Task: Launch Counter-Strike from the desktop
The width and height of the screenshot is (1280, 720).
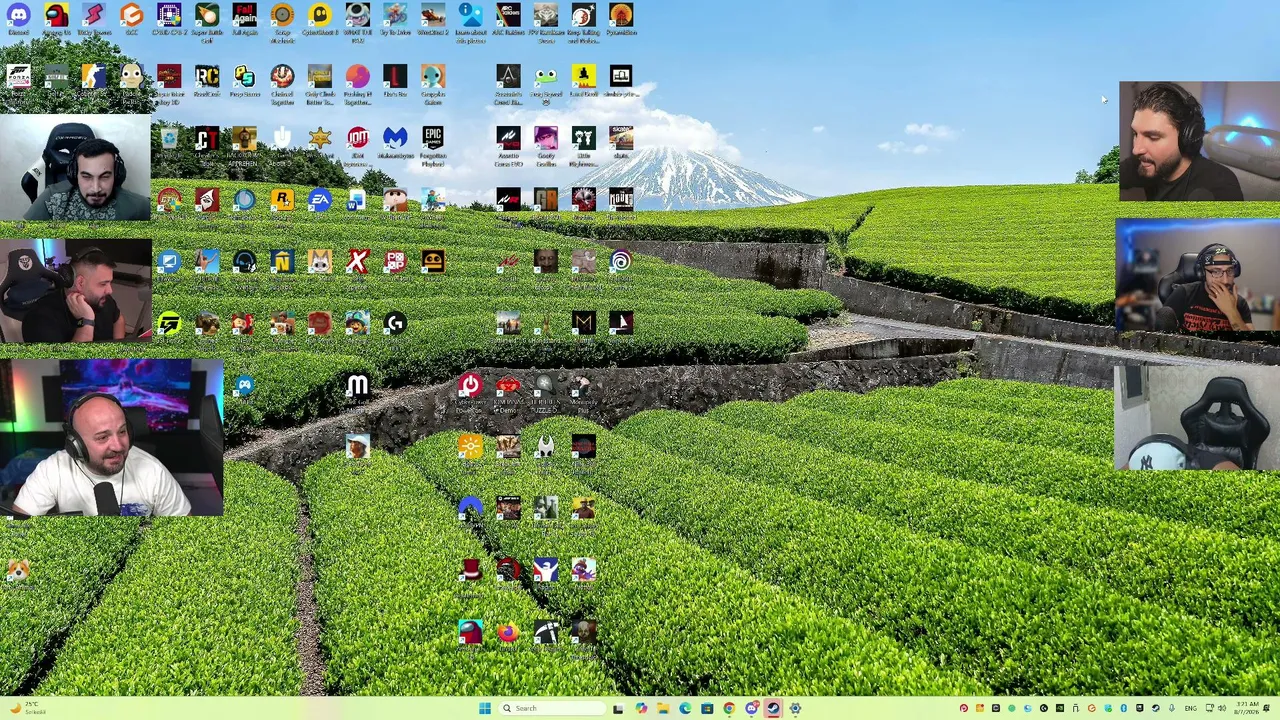Action: click(94, 82)
